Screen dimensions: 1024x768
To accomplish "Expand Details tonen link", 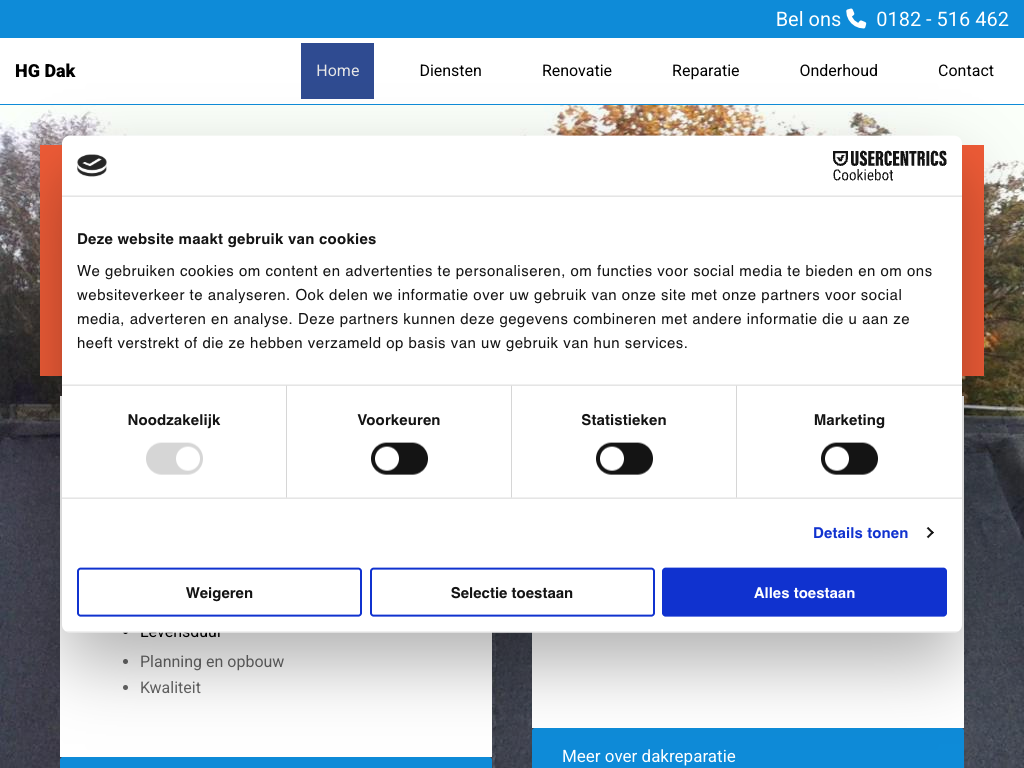I will pyautogui.click(x=860, y=533).
